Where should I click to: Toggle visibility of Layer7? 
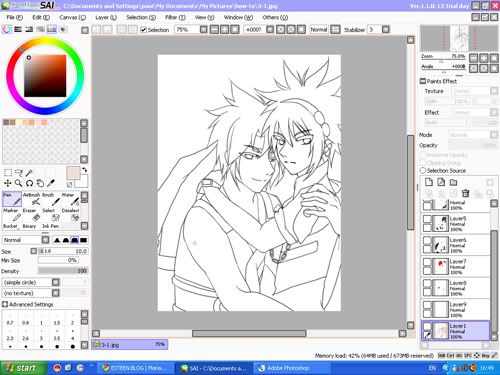(427, 262)
